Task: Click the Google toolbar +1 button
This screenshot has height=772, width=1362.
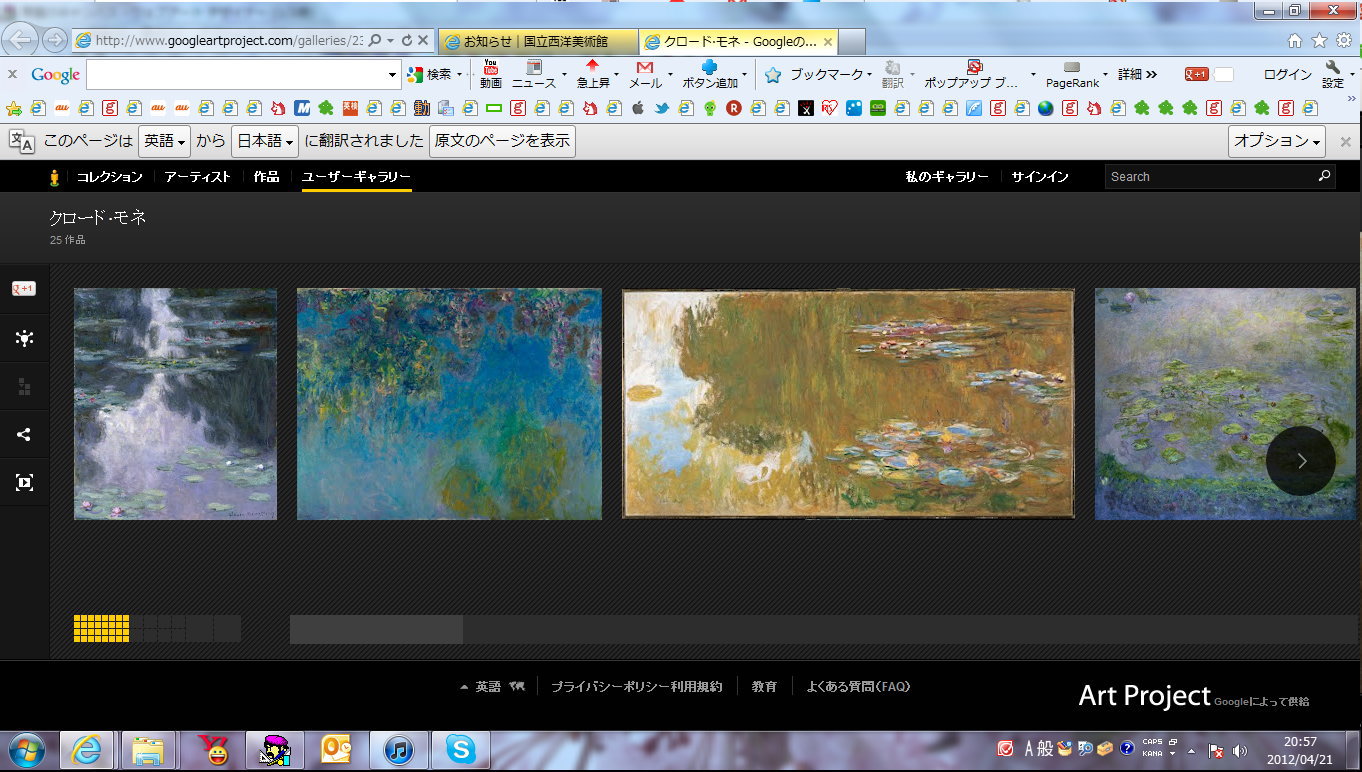Action: click(x=1197, y=74)
